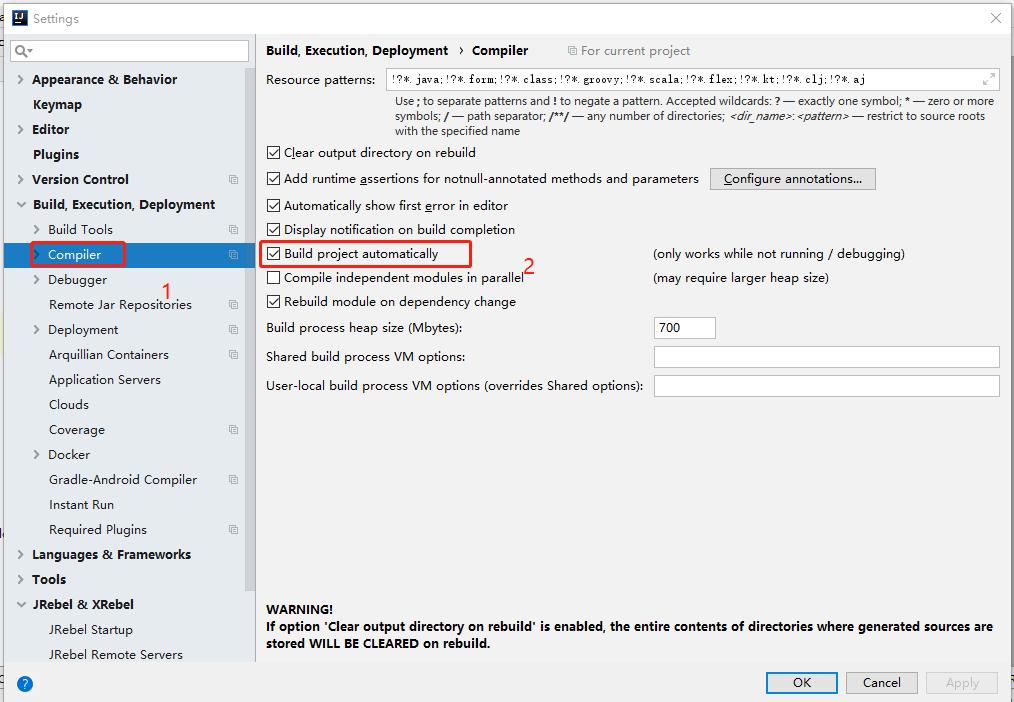This screenshot has width=1014, height=702.
Task: Expand the Editor tree node
Action: [21, 129]
